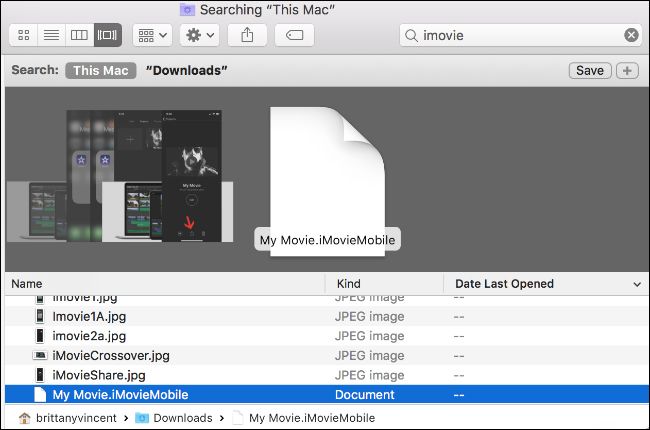
Task: Click the iMovieCrossover.jpg file icon
Action: tap(40, 355)
